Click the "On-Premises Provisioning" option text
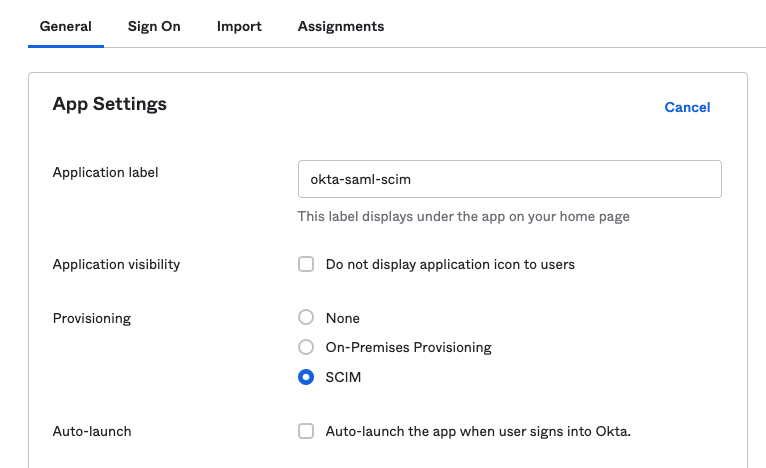The height and width of the screenshot is (468, 766). (408, 347)
